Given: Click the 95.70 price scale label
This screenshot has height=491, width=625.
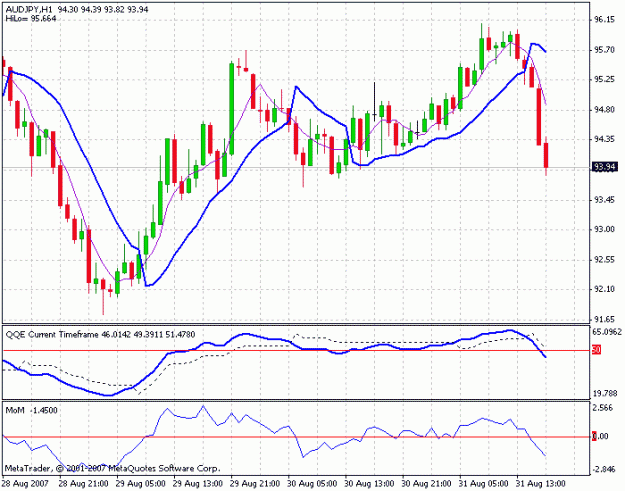Looking at the screenshot, I should [604, 50].
